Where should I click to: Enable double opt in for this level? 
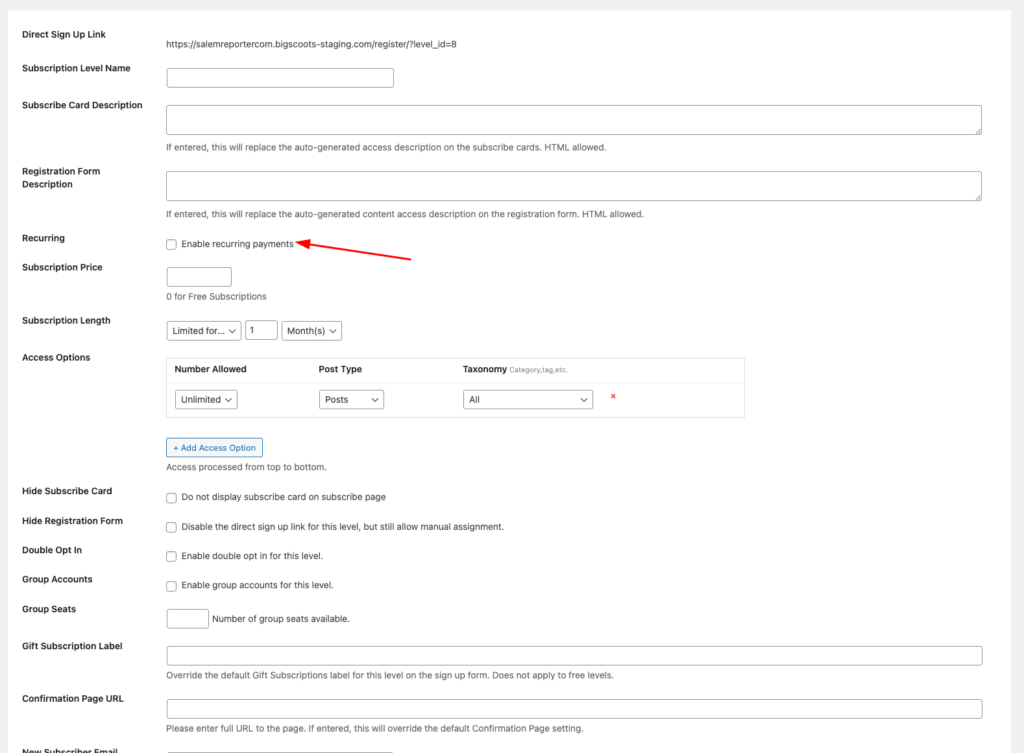[172, 557]
